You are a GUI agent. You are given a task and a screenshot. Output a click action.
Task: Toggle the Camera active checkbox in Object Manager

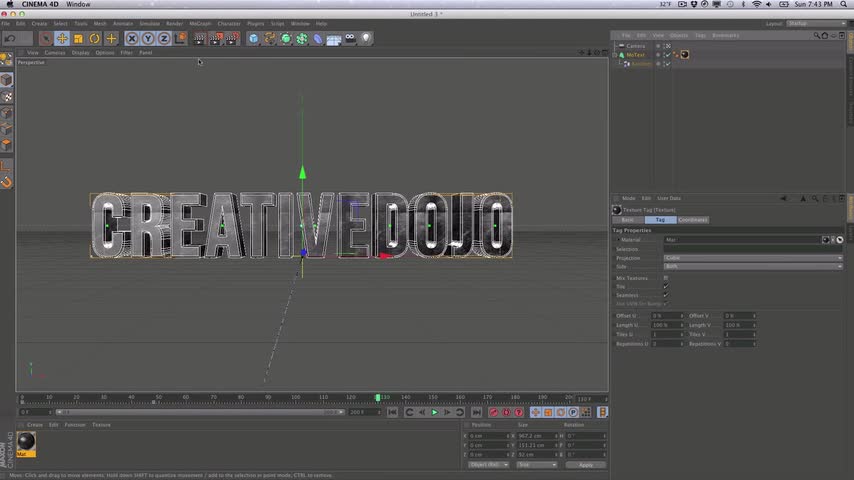(668, 46)
